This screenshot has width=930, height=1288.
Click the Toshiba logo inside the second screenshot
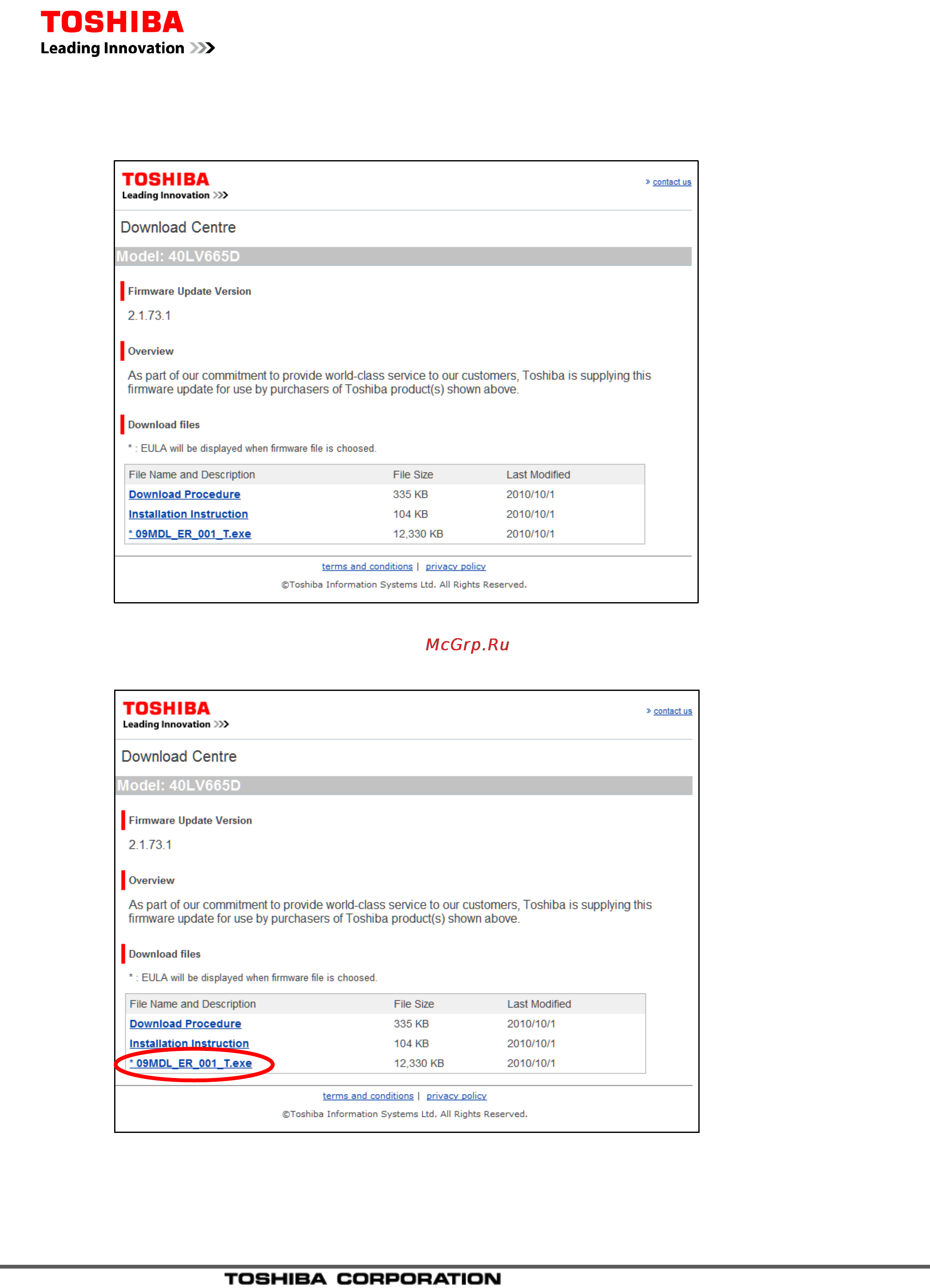[176, 715]
